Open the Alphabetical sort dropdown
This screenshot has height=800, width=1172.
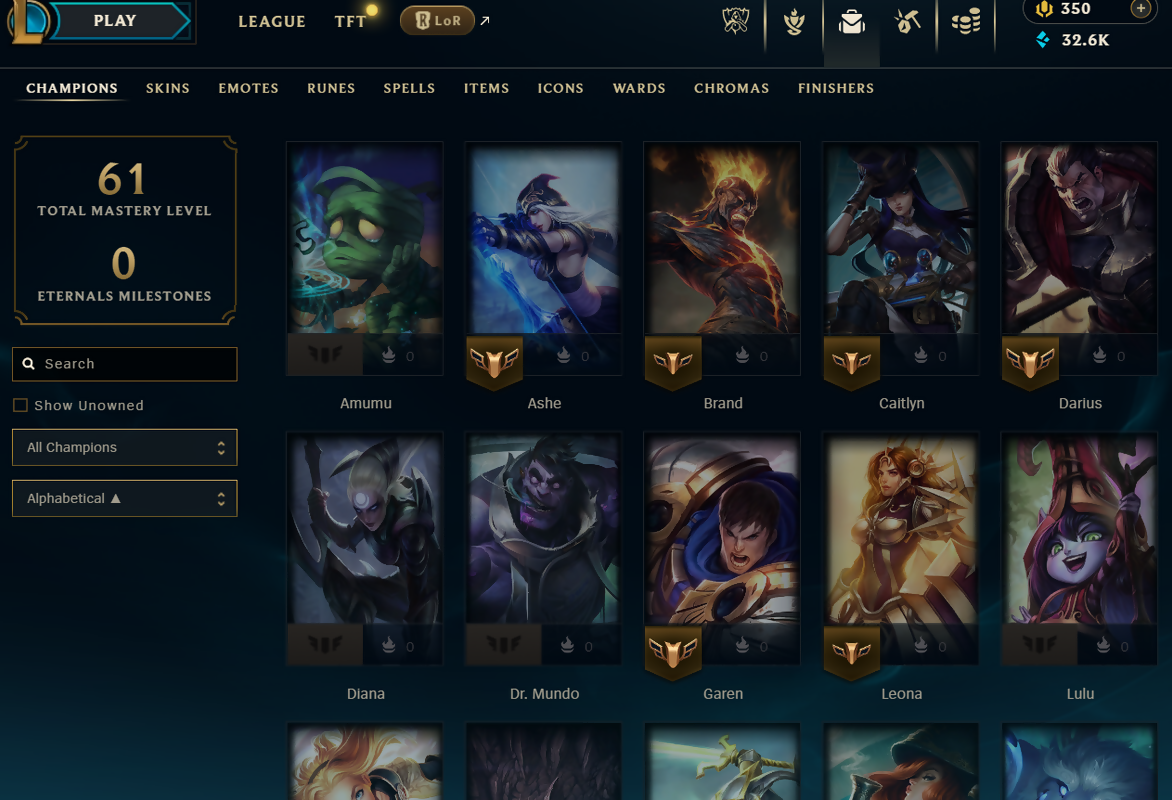125,498
